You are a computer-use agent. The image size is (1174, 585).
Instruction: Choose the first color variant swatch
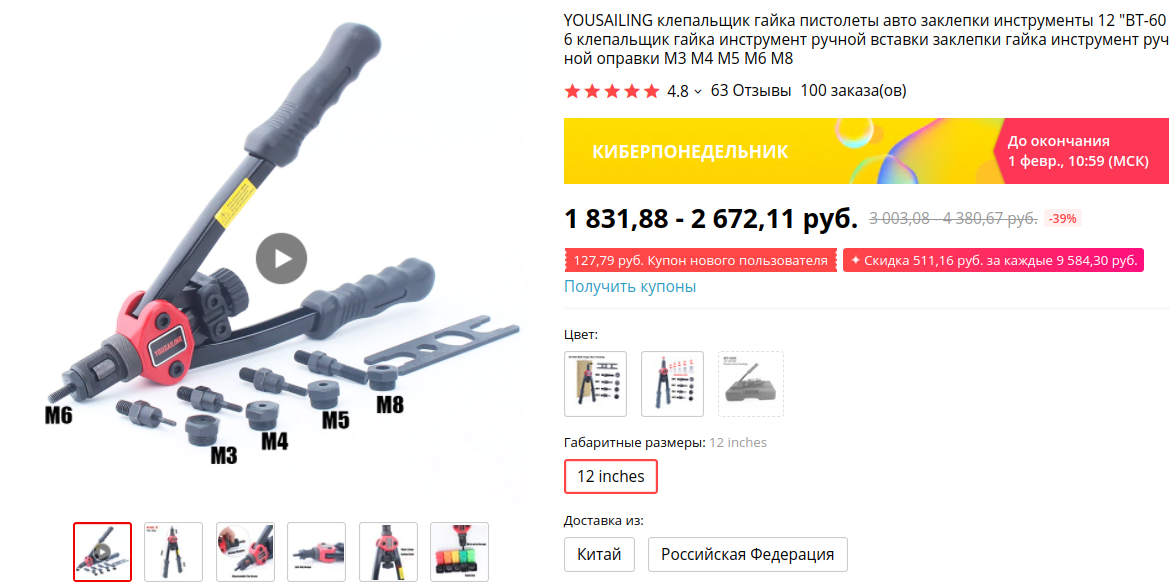coord(595,384)
